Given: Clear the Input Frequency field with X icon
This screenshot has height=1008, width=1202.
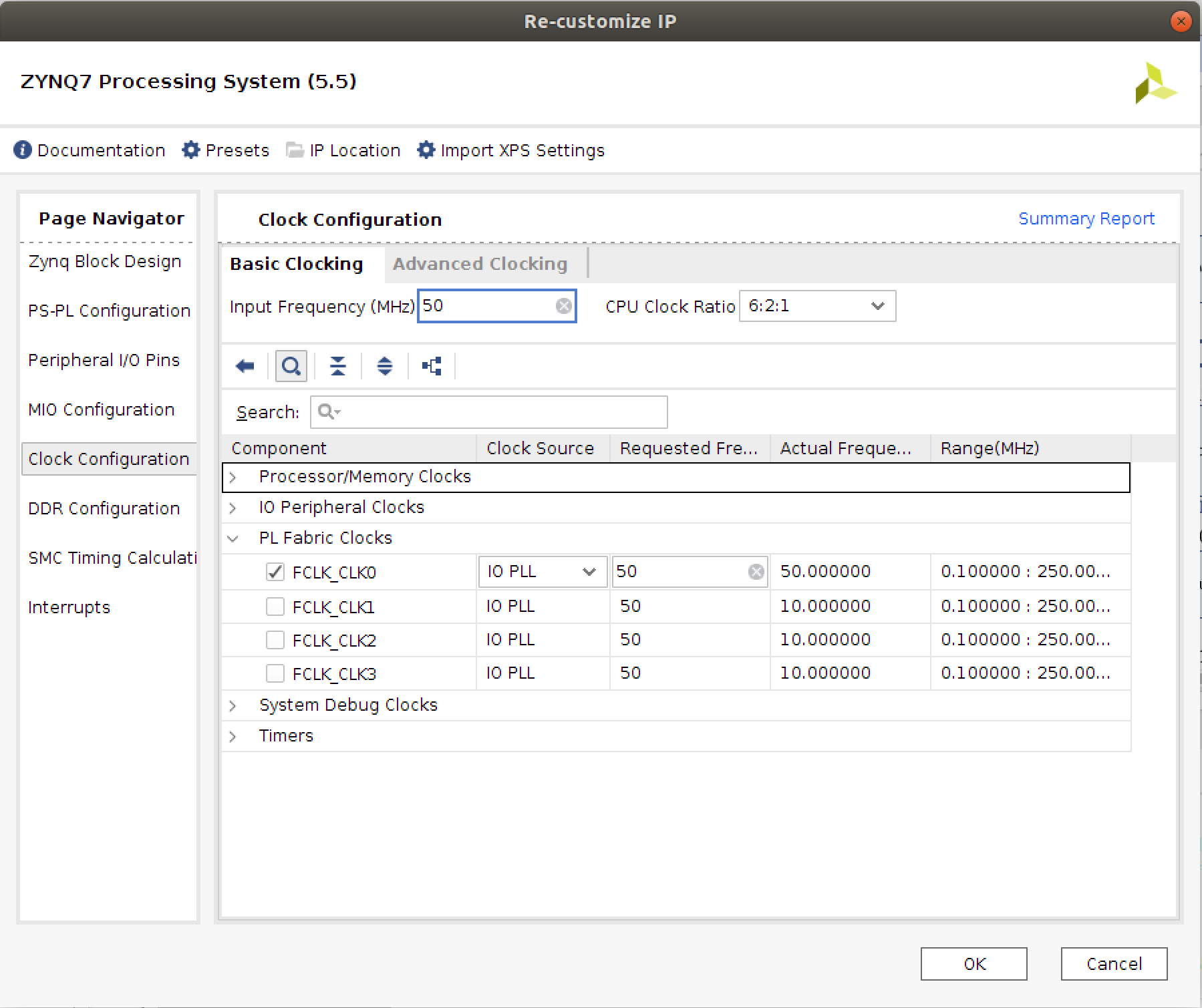Looking at the screenshot, I should (x=564, y=306).
